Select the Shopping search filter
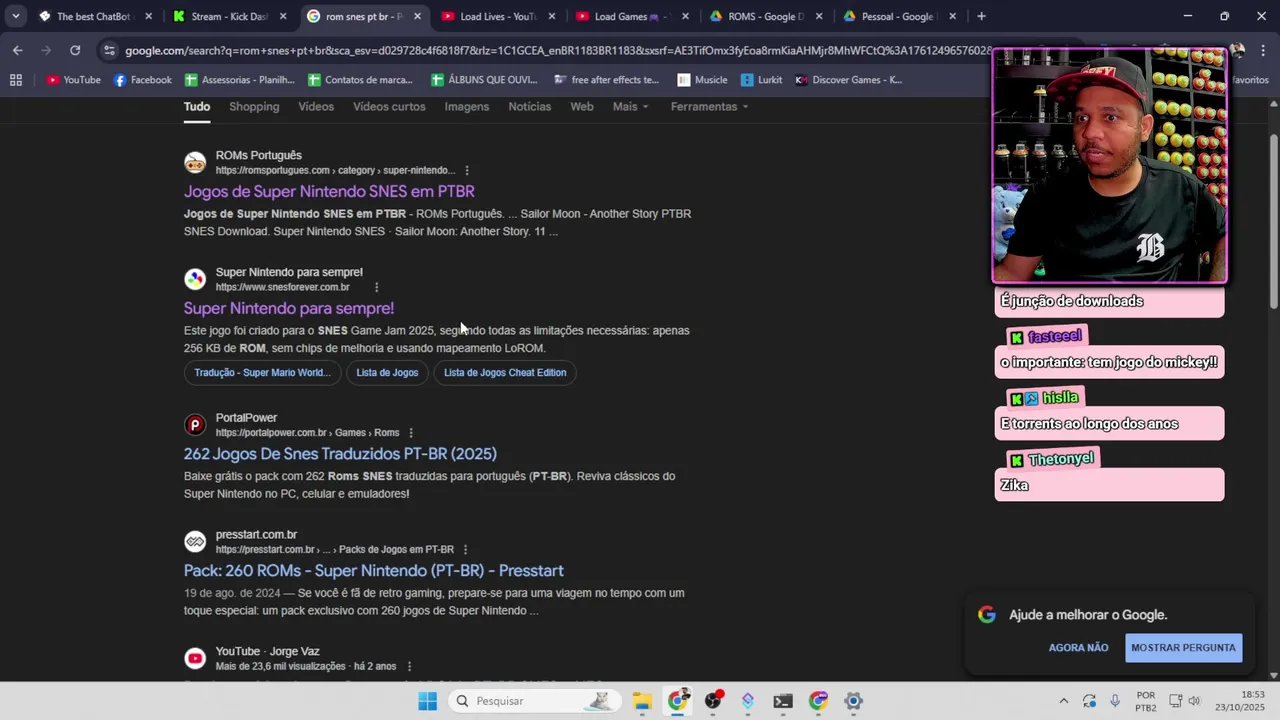Screen dimensions: 1280x720 click(x=254, y=107)
